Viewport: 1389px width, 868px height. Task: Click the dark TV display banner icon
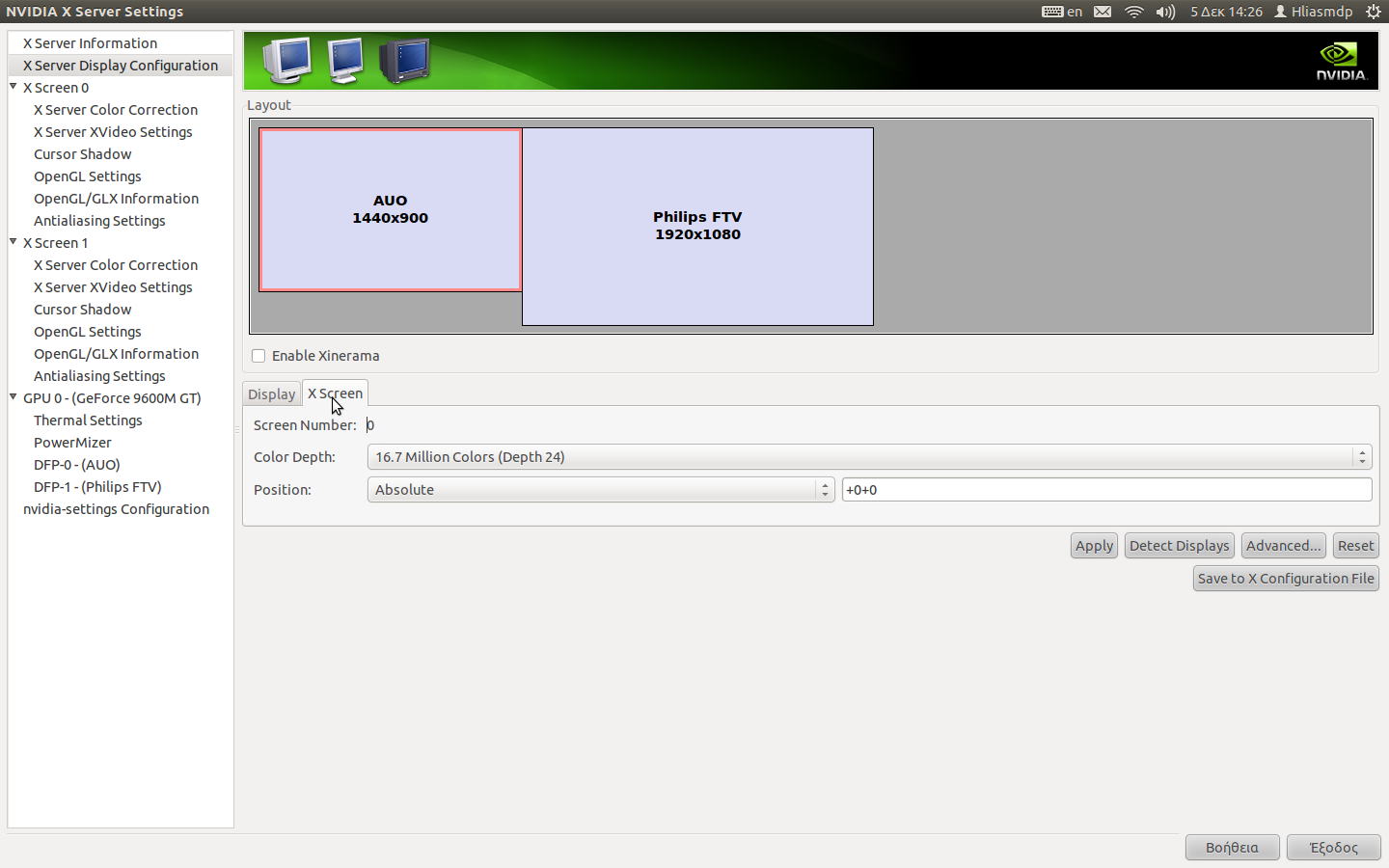click(x=404, y=60)
